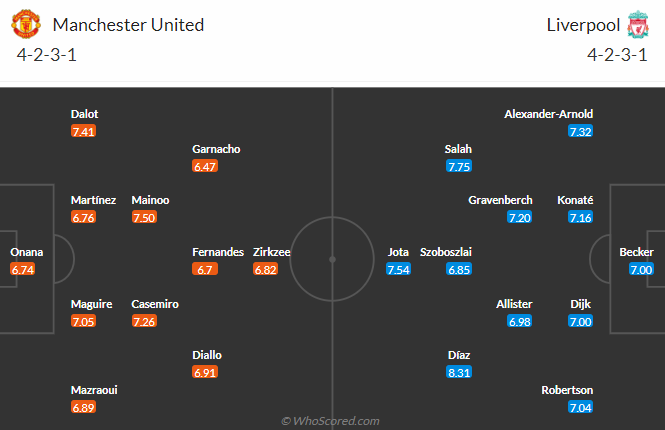Click Dalot's 7.41 rating badge
Screen dimensions: 665x430
pos(84,132)
